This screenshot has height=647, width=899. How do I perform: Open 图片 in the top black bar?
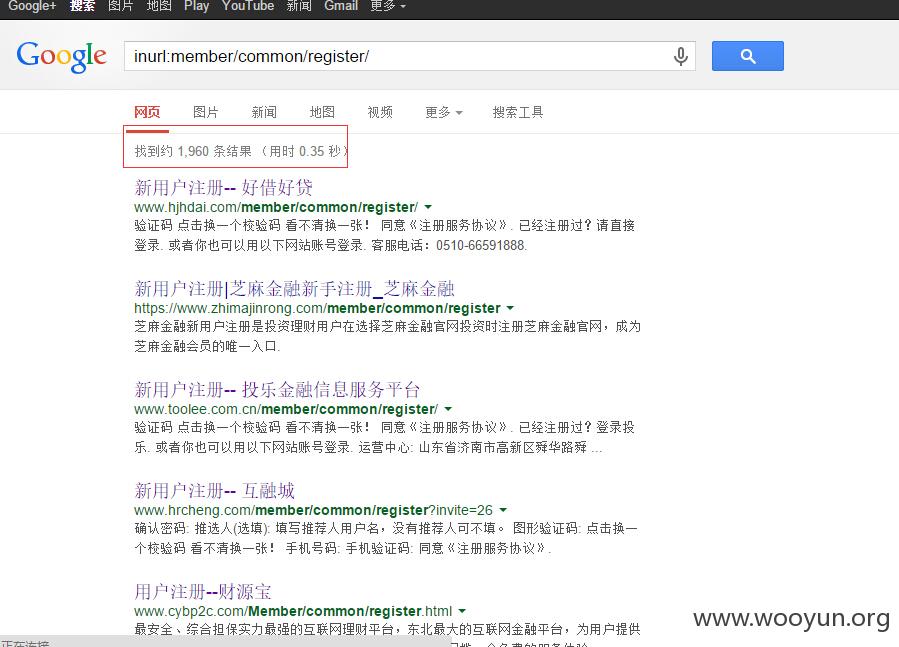pyautogui.click(x=120, y=6)
